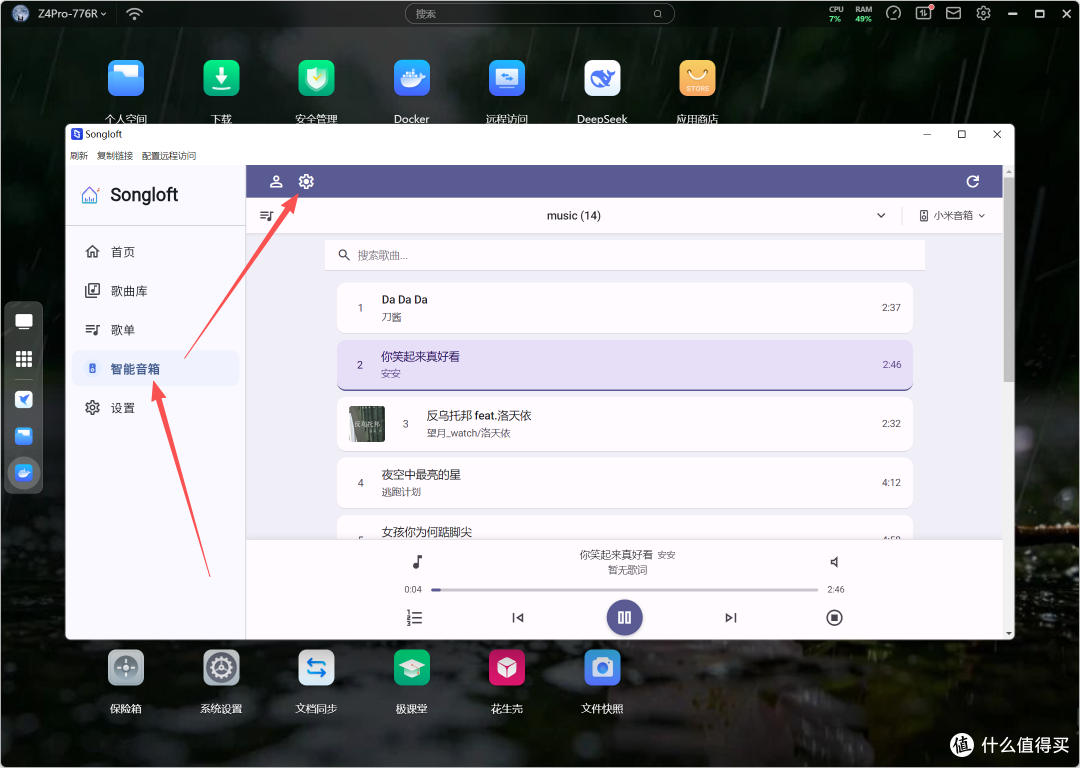The image size is (1080, 768).
Task: Skip to the previous track
Action: pos(518,618)
